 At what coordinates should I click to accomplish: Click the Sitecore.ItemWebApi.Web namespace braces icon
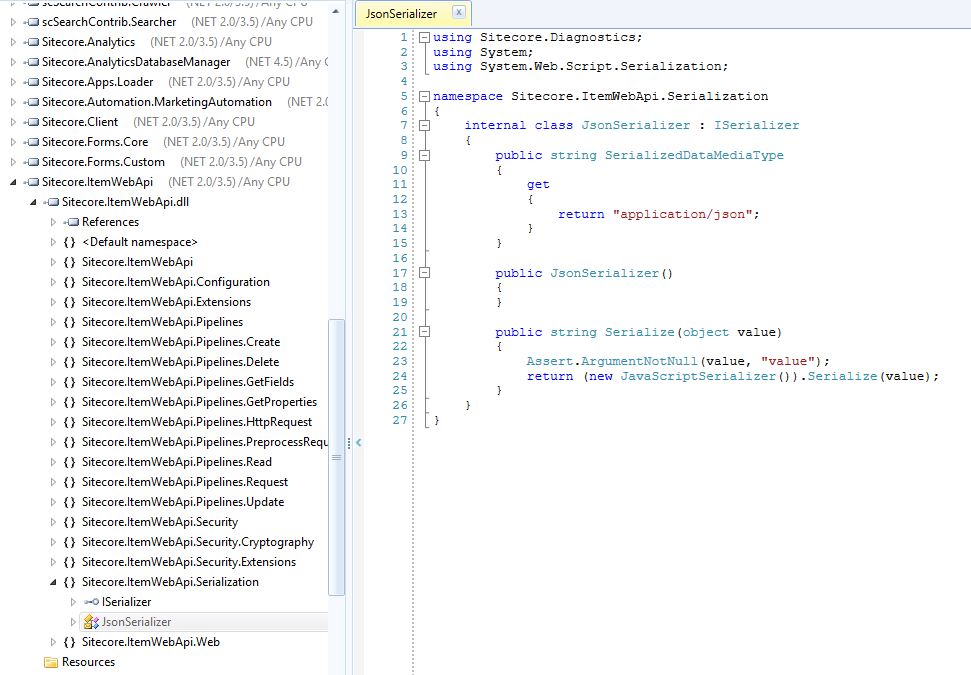coord(70,642)
